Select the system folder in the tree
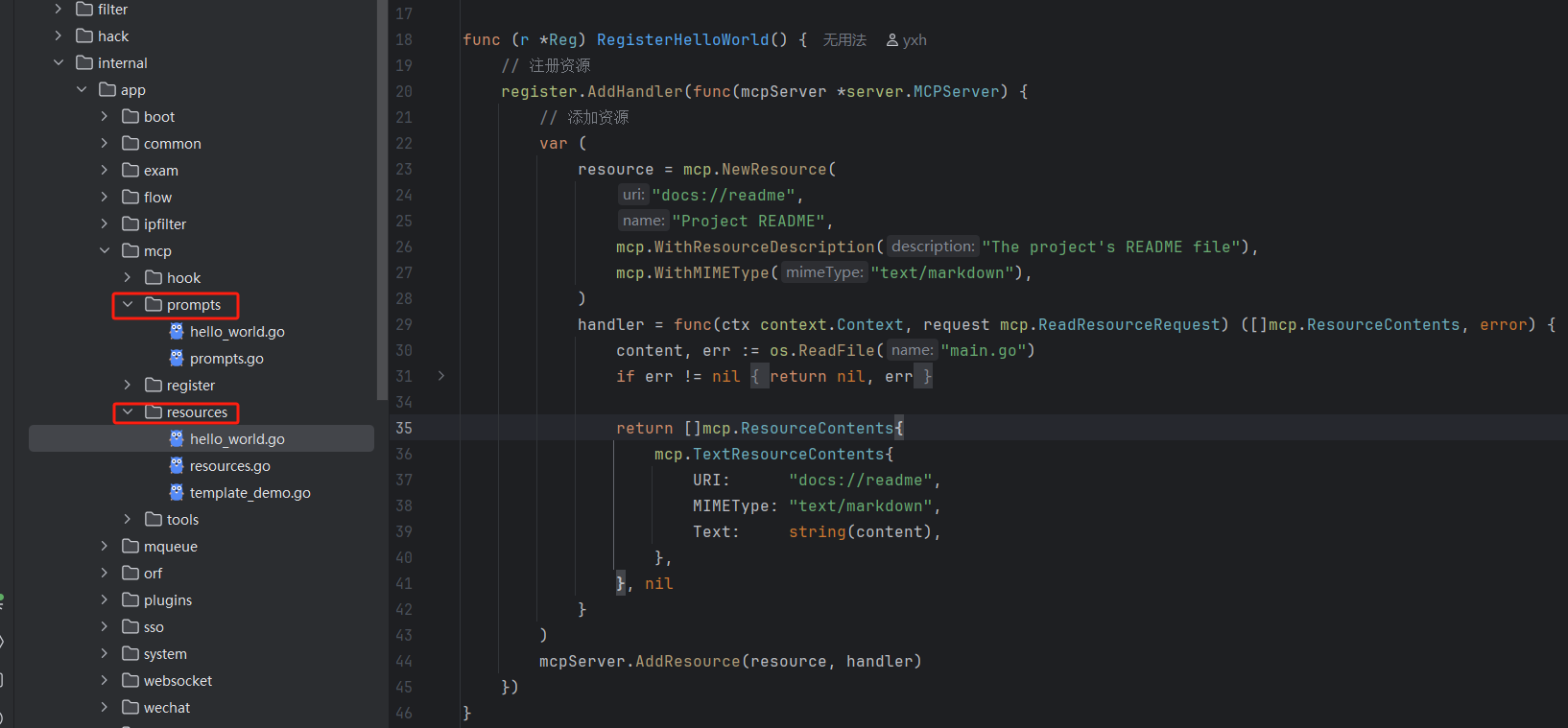 click(165, 653)
